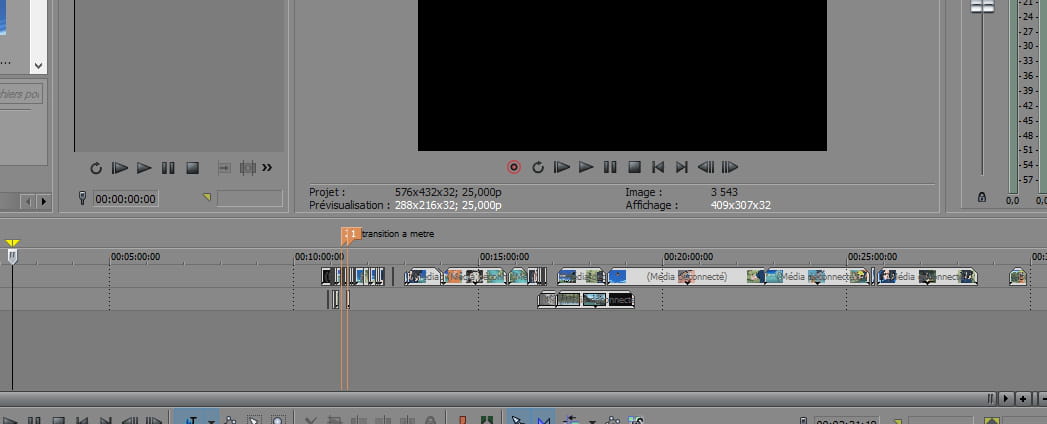Select the Normal Edit tool in bottom toolbar

(x=191, y=419)
